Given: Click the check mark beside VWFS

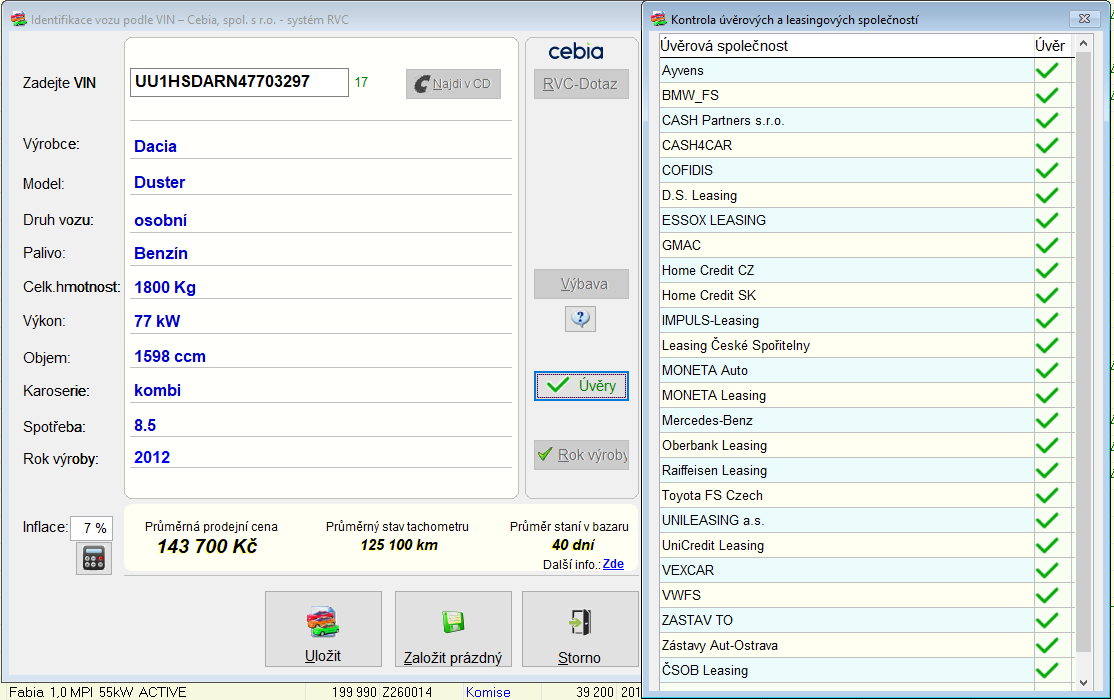Looking at the screenshot, I should tap(1047, 596).
